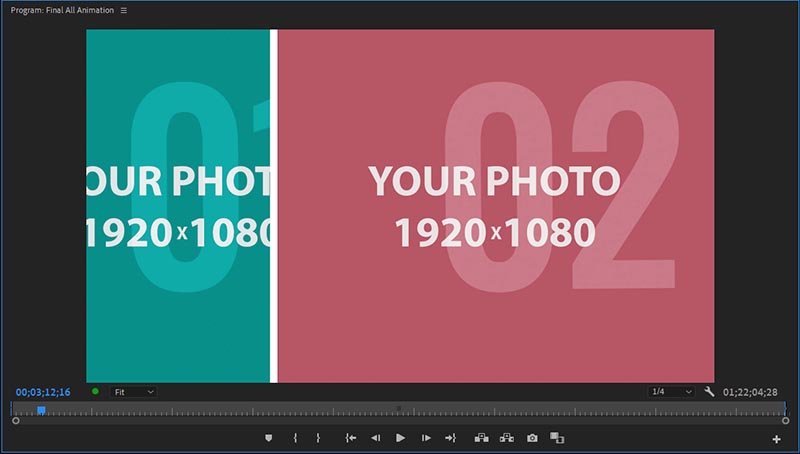Image resolution: width=800 pixels, height=454 pixels.
Task: Click the Add Marker button
Action: [x=268, y=438]
